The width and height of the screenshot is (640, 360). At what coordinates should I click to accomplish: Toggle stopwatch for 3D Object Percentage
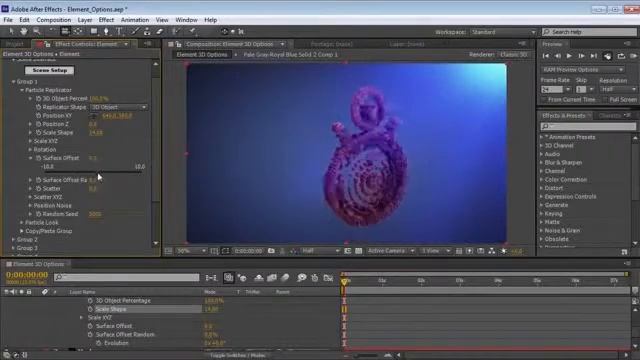coord(90,300)
